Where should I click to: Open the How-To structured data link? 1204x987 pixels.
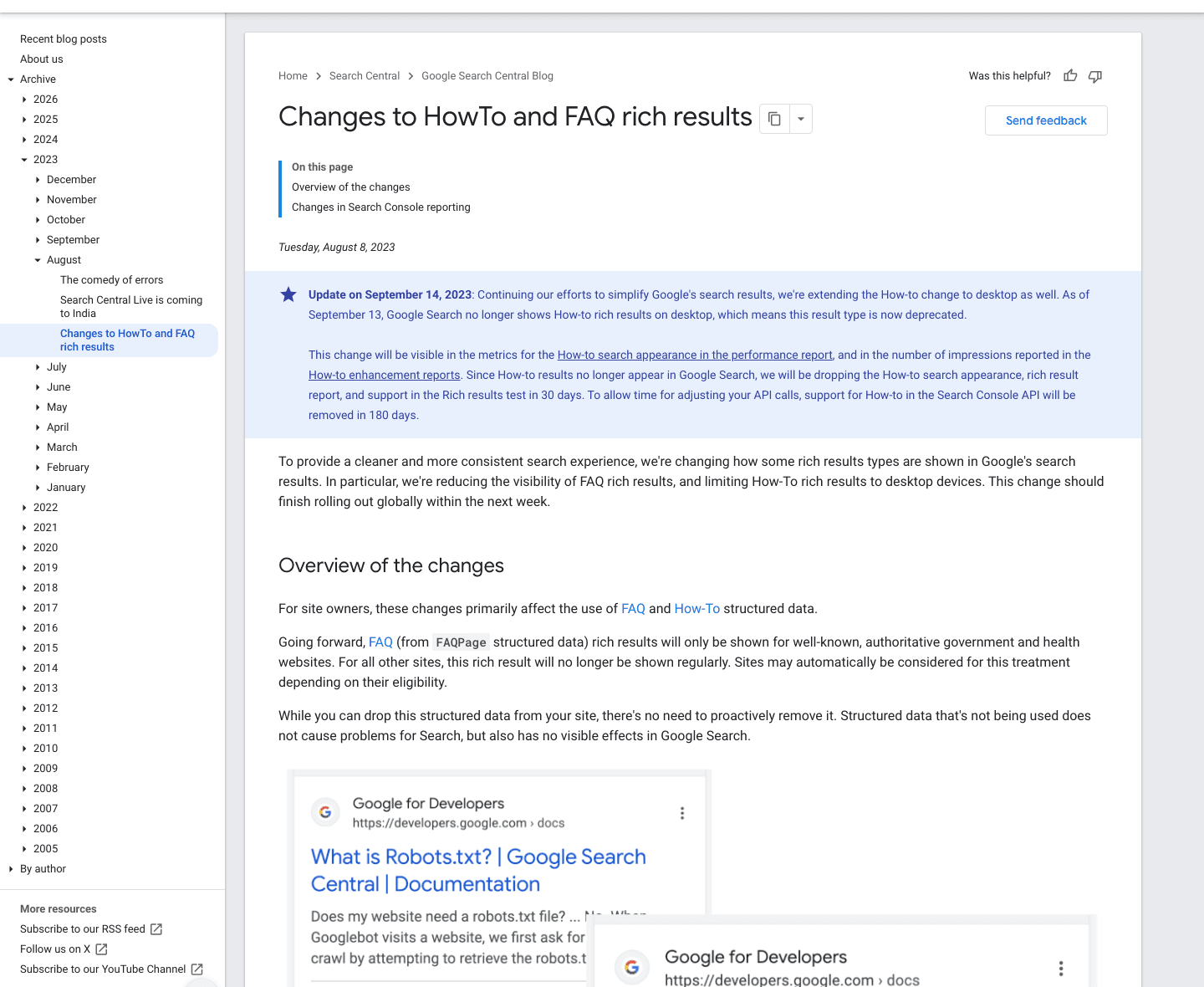click(x=697, y=609)
